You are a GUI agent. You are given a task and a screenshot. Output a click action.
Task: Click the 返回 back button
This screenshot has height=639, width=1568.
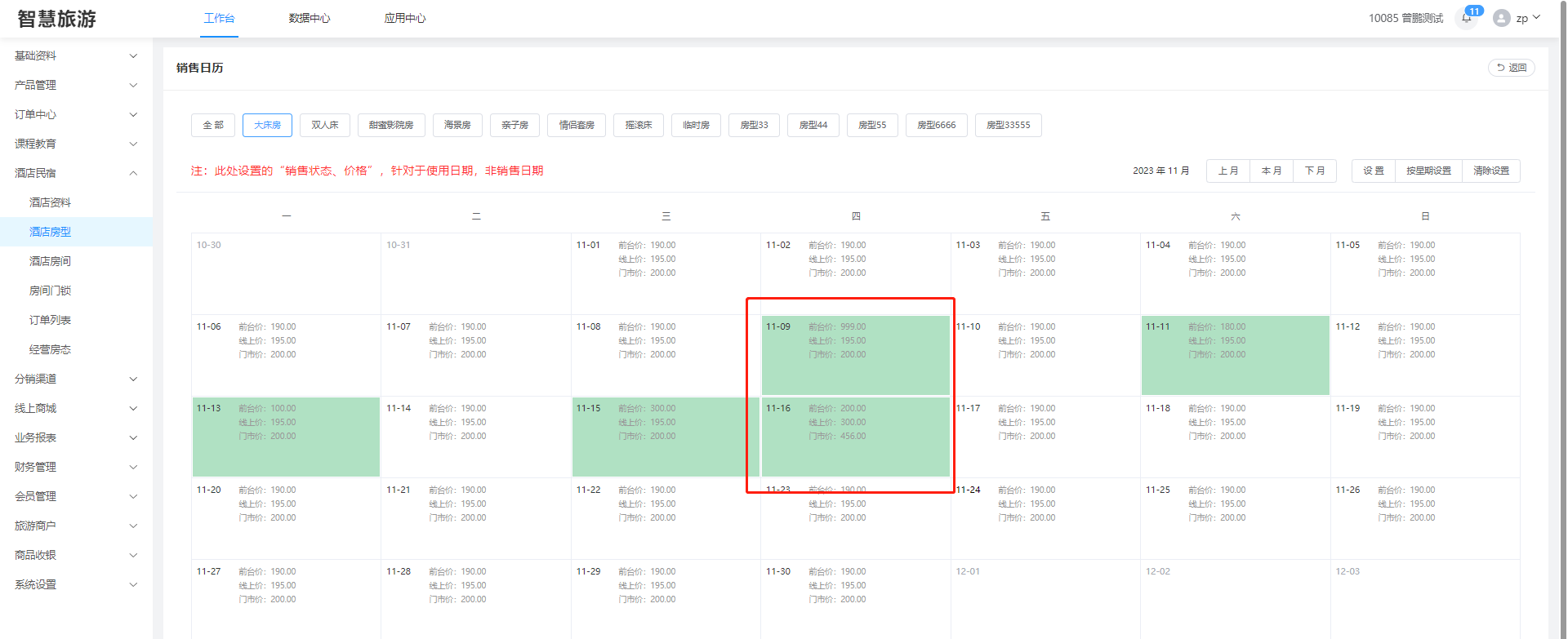pos(1511,68)
